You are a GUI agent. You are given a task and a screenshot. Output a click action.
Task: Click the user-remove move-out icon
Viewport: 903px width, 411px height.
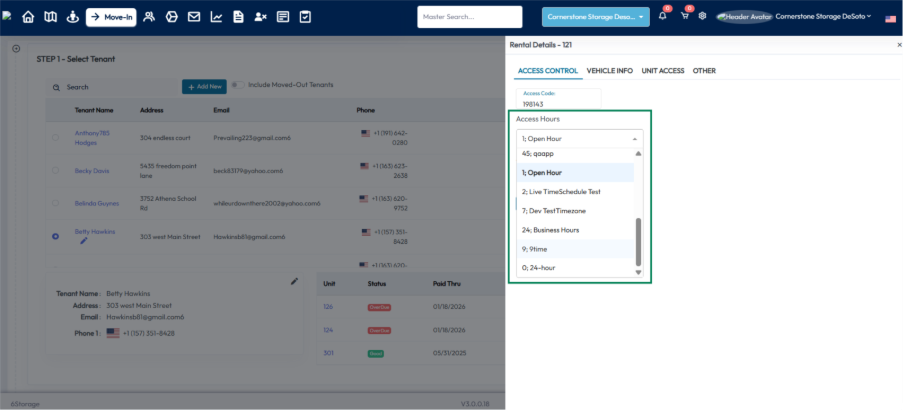click(x=260, y=17)
